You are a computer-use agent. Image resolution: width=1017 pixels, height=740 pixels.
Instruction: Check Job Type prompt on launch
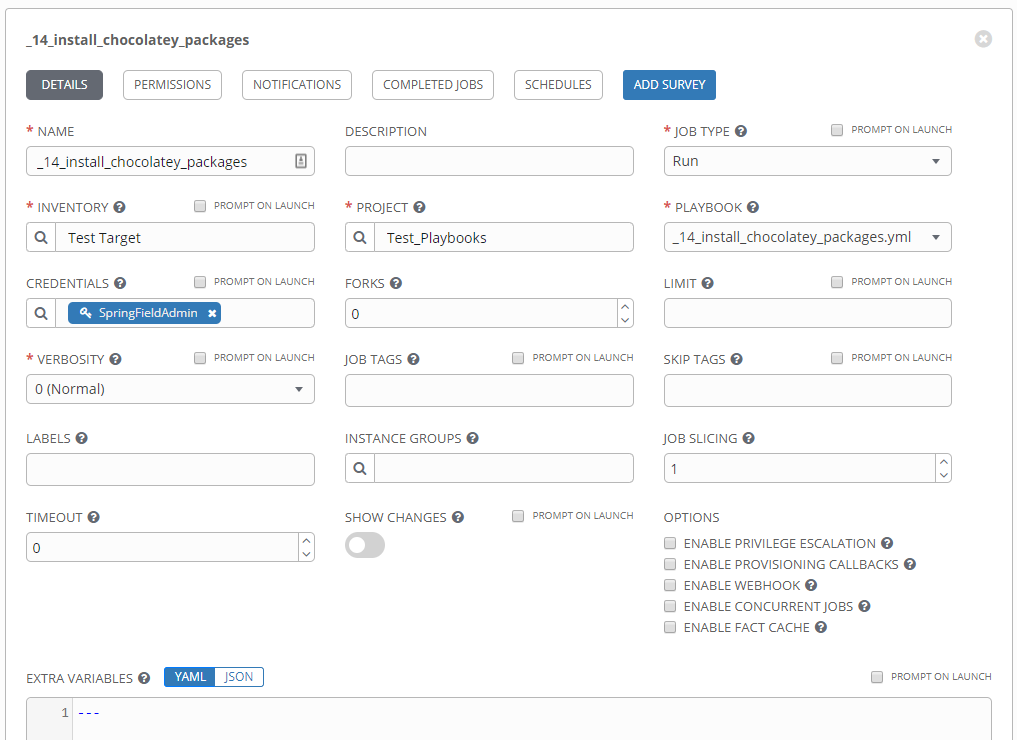click(x=837, y=130)
